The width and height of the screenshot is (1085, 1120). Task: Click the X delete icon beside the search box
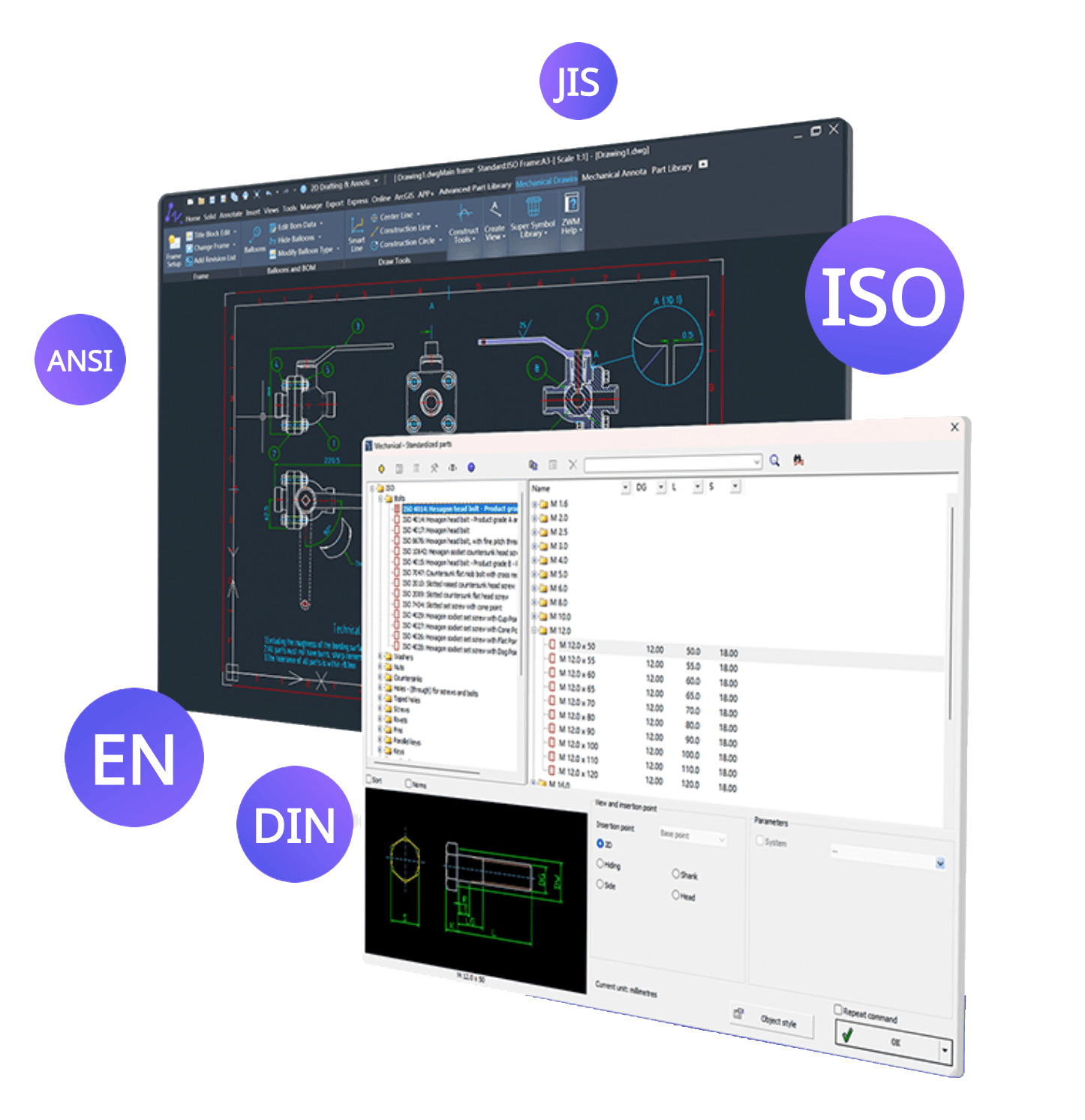coord(573,465)
